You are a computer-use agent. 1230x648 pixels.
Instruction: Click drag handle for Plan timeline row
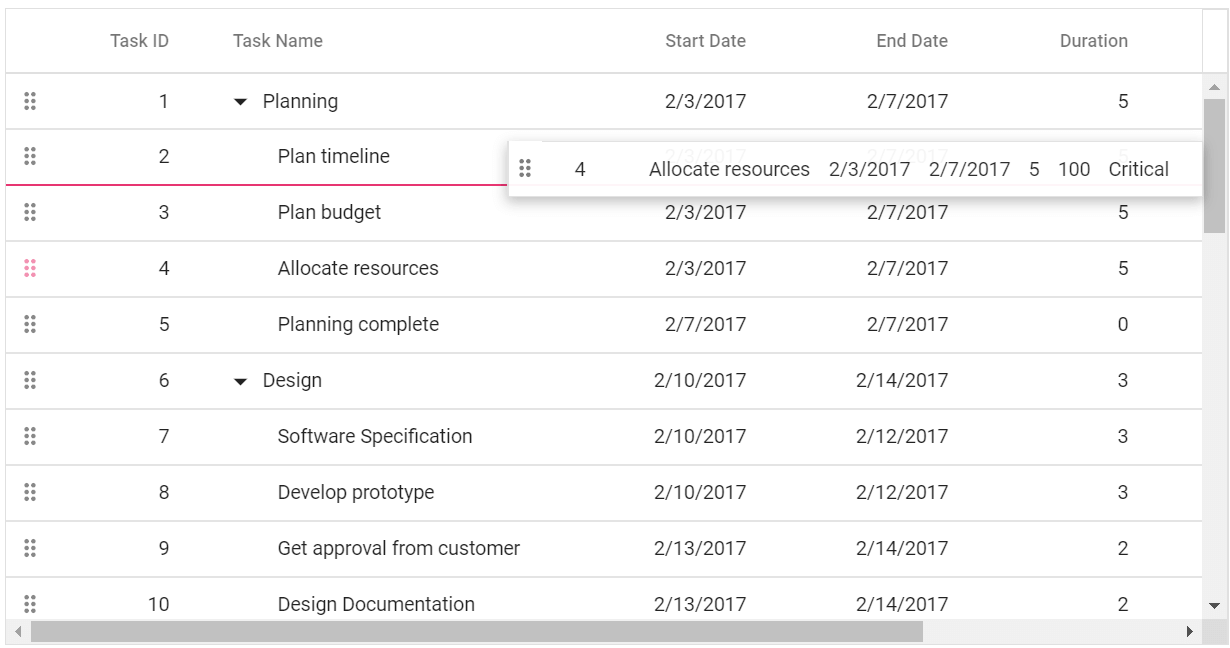click(30, 156)
